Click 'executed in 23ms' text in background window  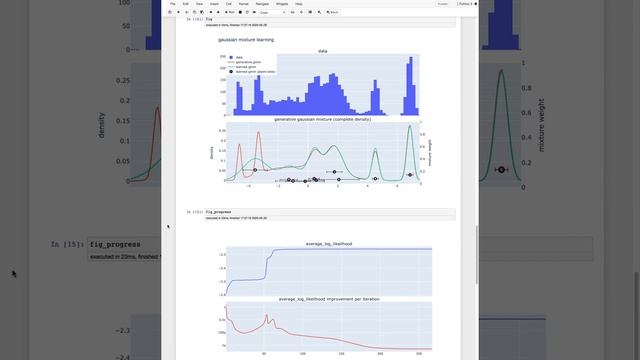click(124, 257)
